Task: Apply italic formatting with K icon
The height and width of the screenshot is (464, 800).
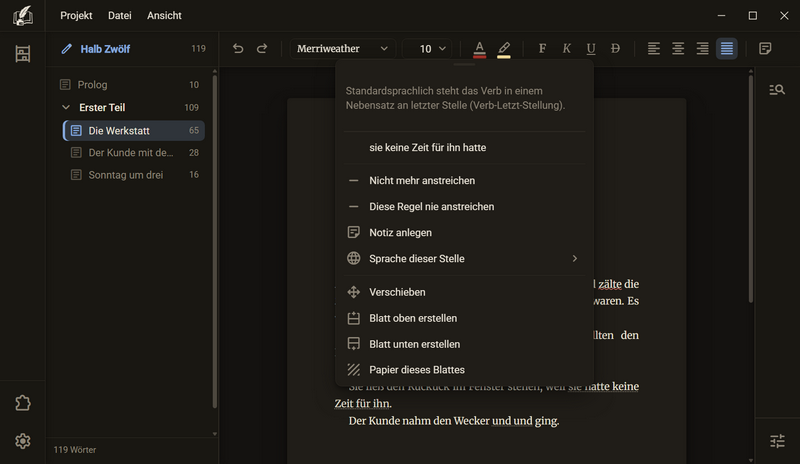Action: pyautogui.click(x=566, y=48)
